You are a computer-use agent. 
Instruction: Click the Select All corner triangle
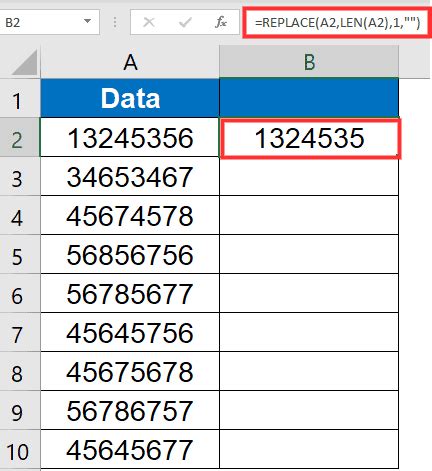pyautogui.click(x=25, y=62)
